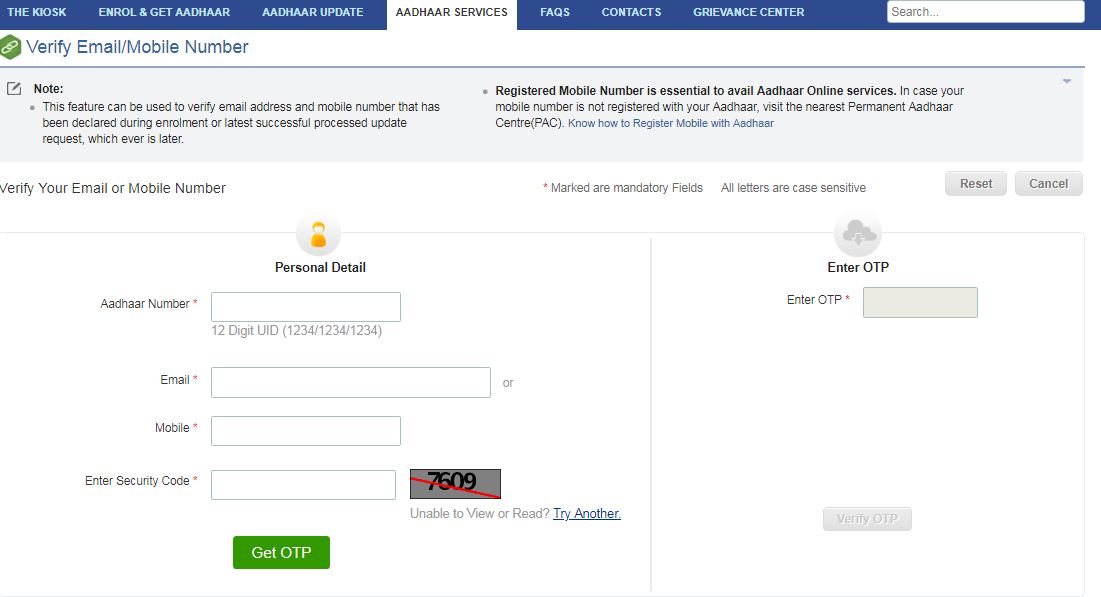Switch to the FAQS tab
The image size is (1101, 597).
(554, 12)
